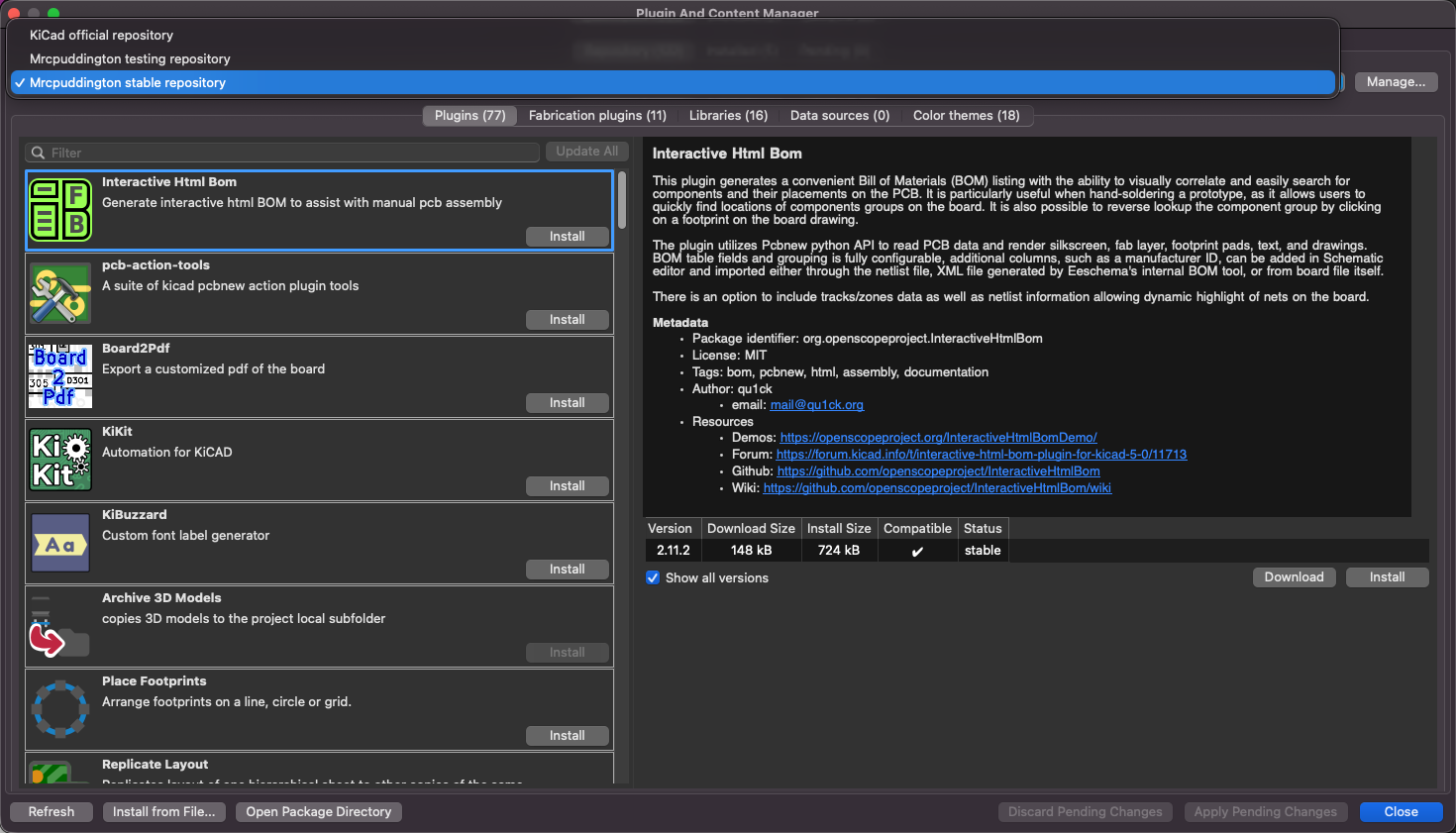This screenshot has height=833, width=1456.
Task: Click the Update All button
Action: pyautogui.click(x=586, y=152)
